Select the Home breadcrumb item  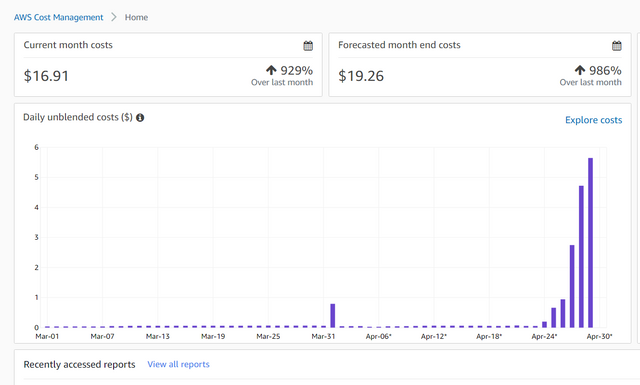tap(136, 17)
